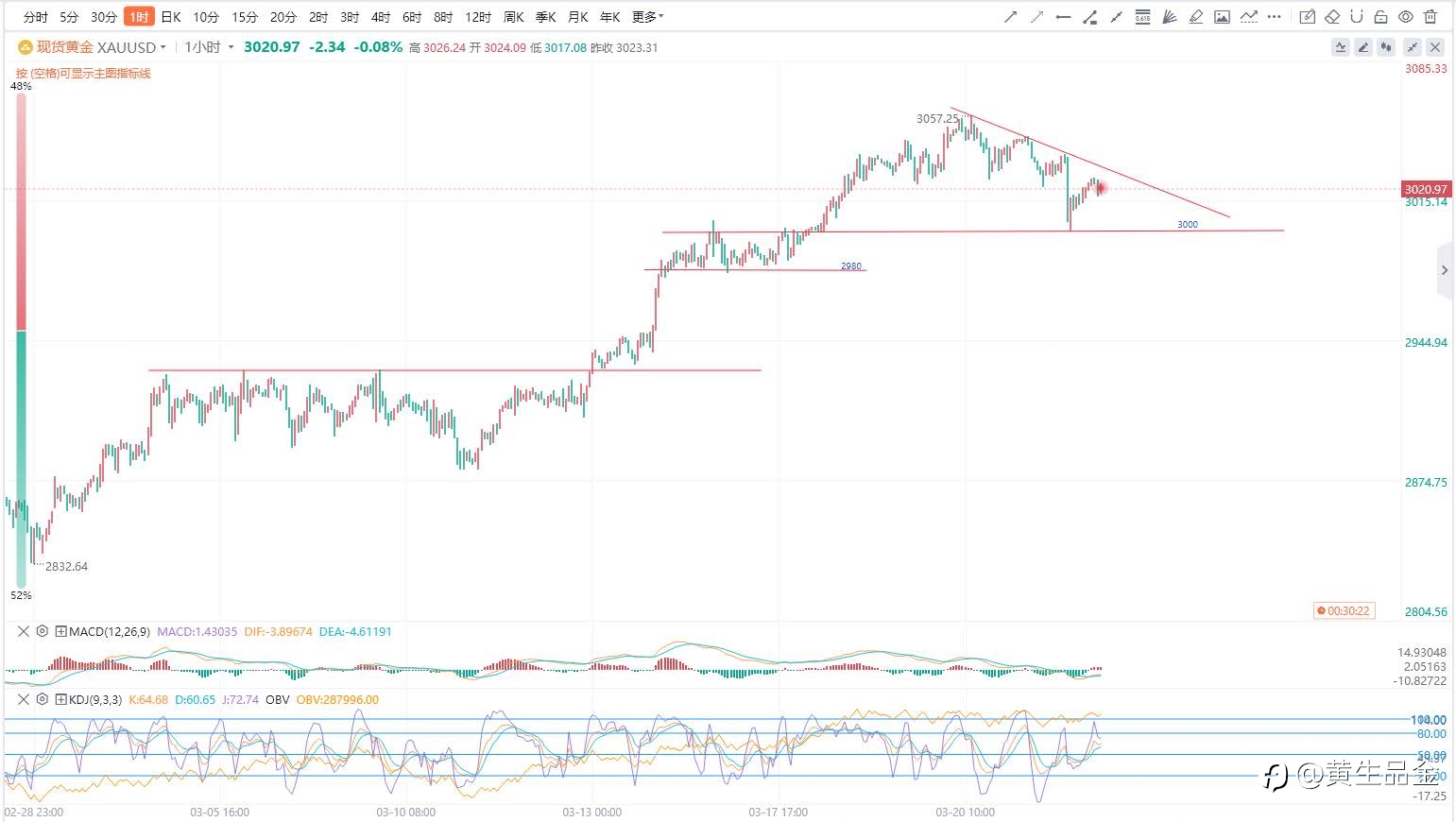Expand the KDJ panel plus icon
1456x822 pixels.
pyautogui.click(x=60, y=699)
